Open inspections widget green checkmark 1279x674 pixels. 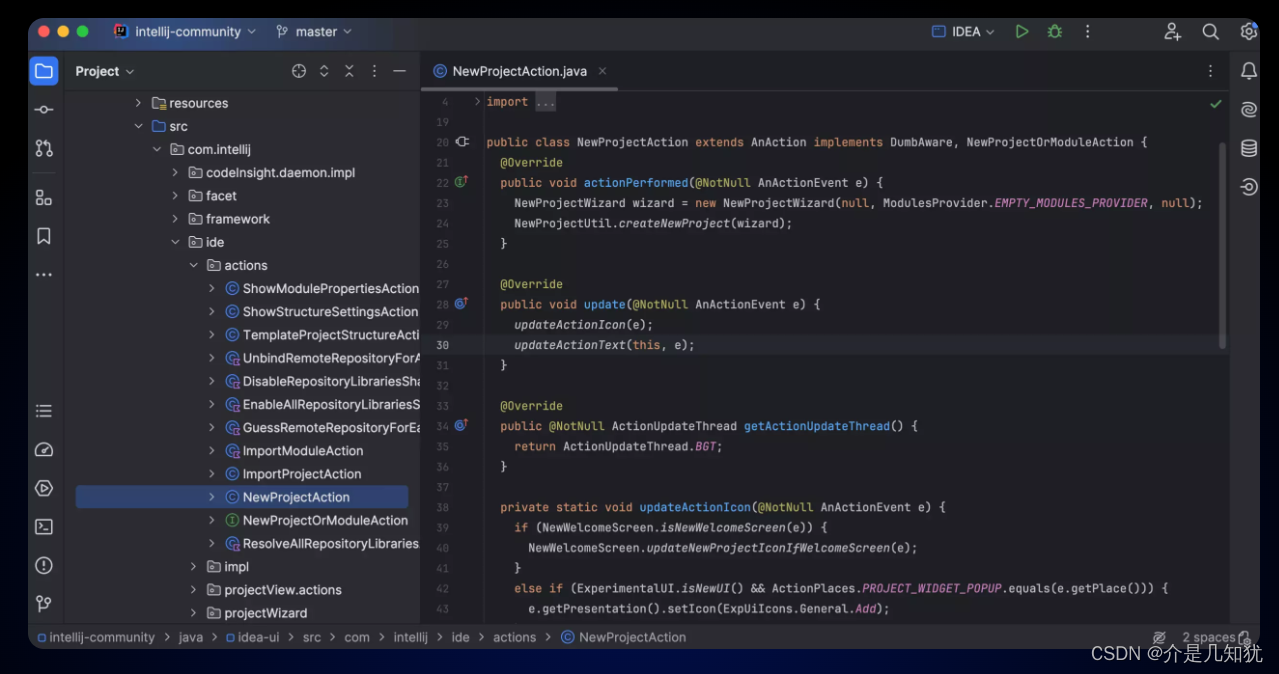1216,103
